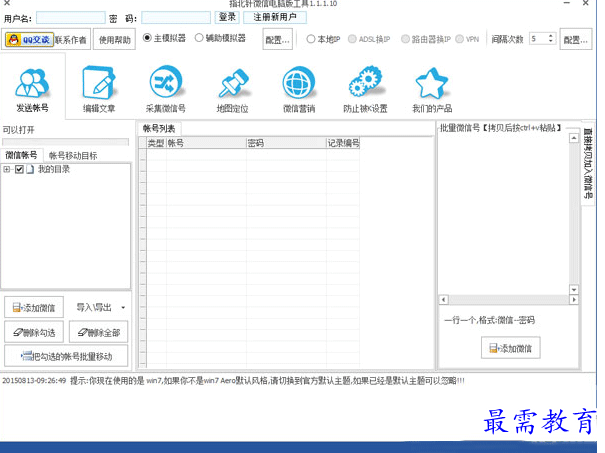Click the batch box scroll left arrow
The height and width of the screenshot is (453, 605).
click(x=443, y=299)
